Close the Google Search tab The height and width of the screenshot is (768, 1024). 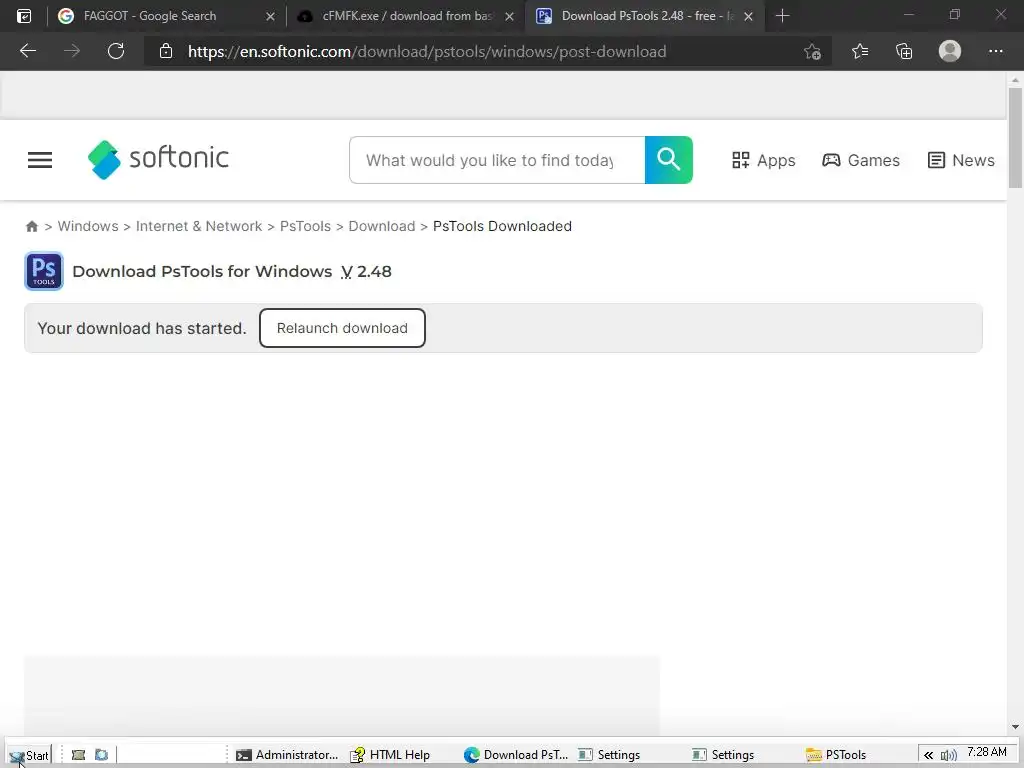[x=270, y=16]
